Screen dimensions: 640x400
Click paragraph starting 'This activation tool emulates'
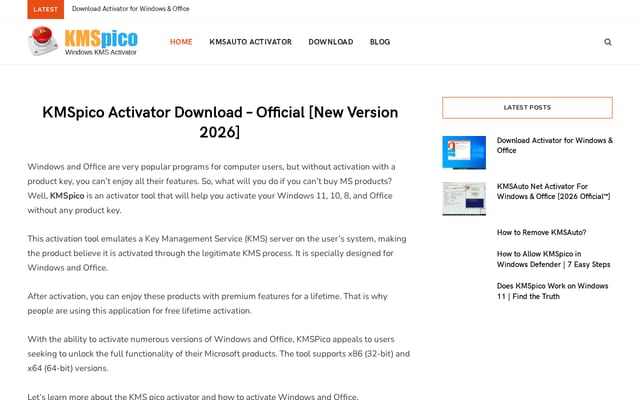pos(219,253)
